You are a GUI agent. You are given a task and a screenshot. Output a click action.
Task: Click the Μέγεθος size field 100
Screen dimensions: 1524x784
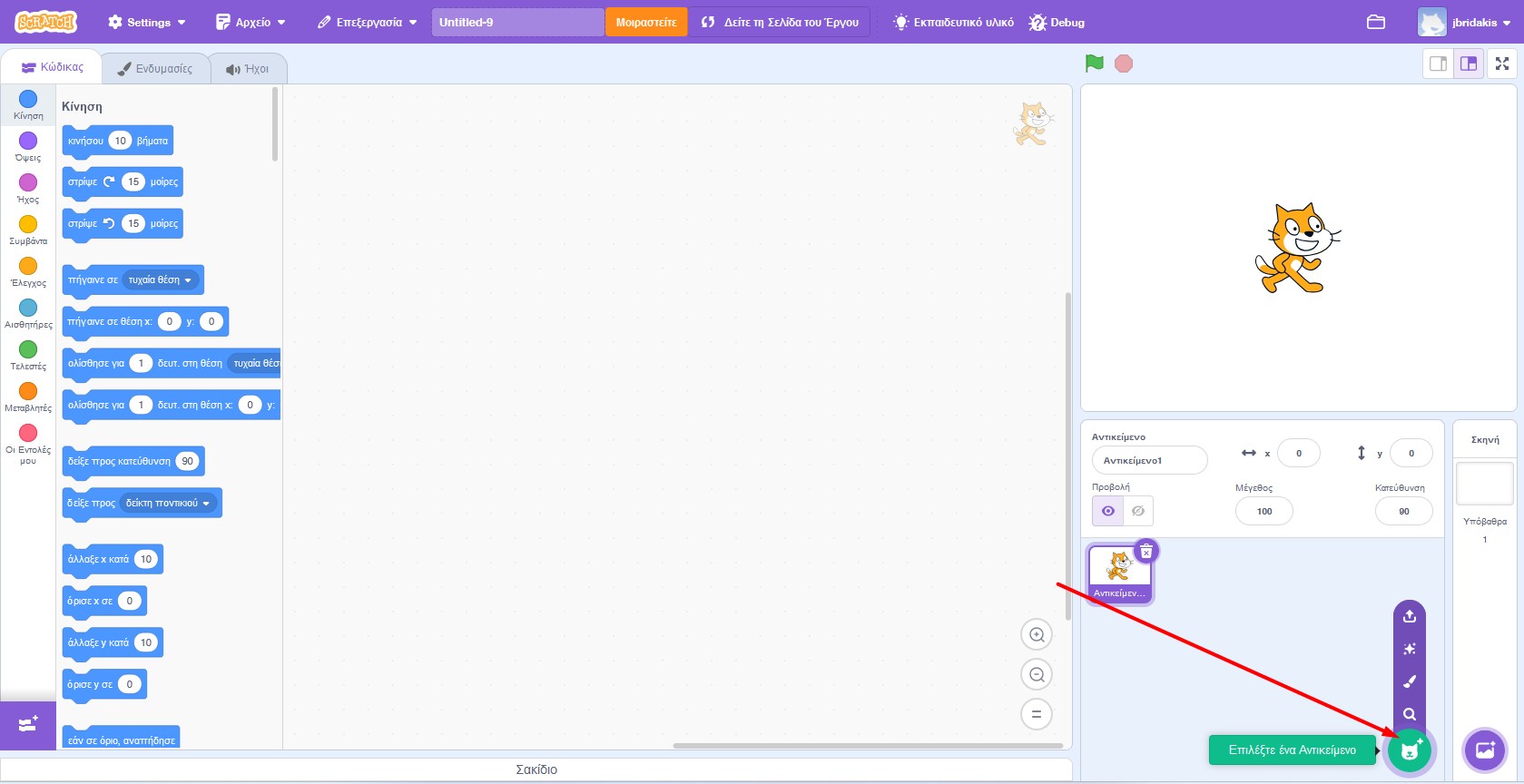1264,511
